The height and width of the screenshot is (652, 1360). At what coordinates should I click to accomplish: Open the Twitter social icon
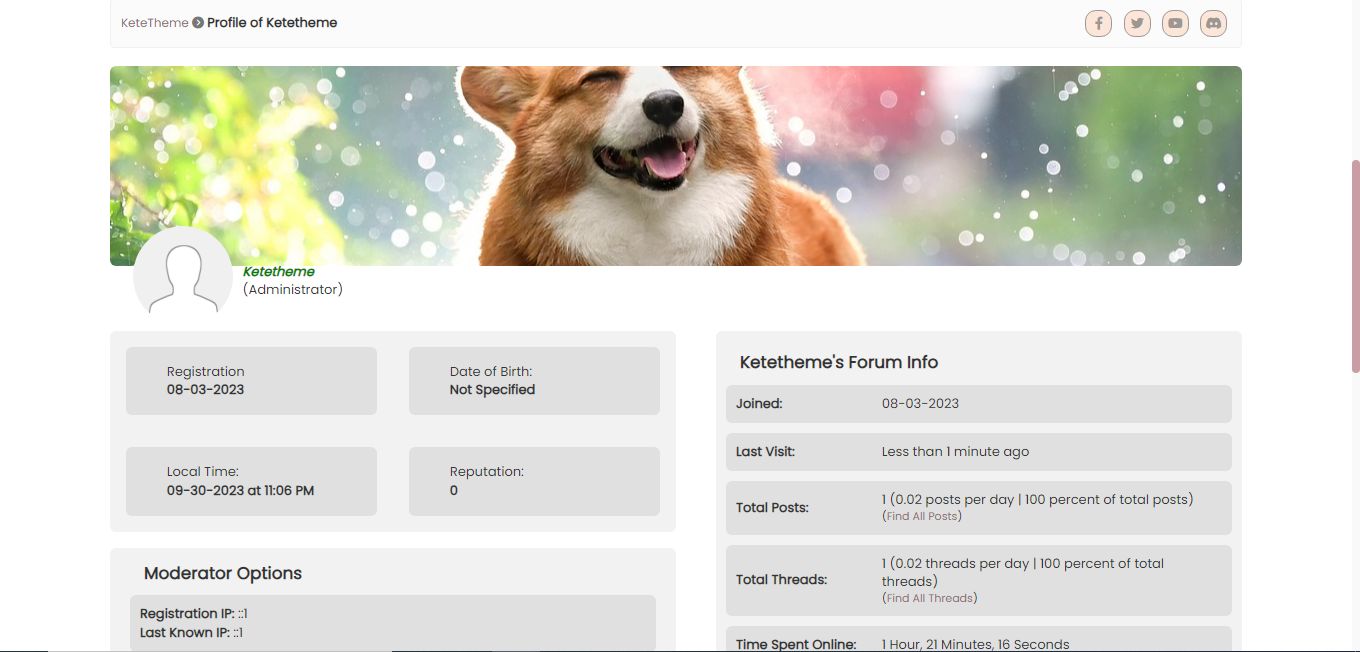point(1137,23)
